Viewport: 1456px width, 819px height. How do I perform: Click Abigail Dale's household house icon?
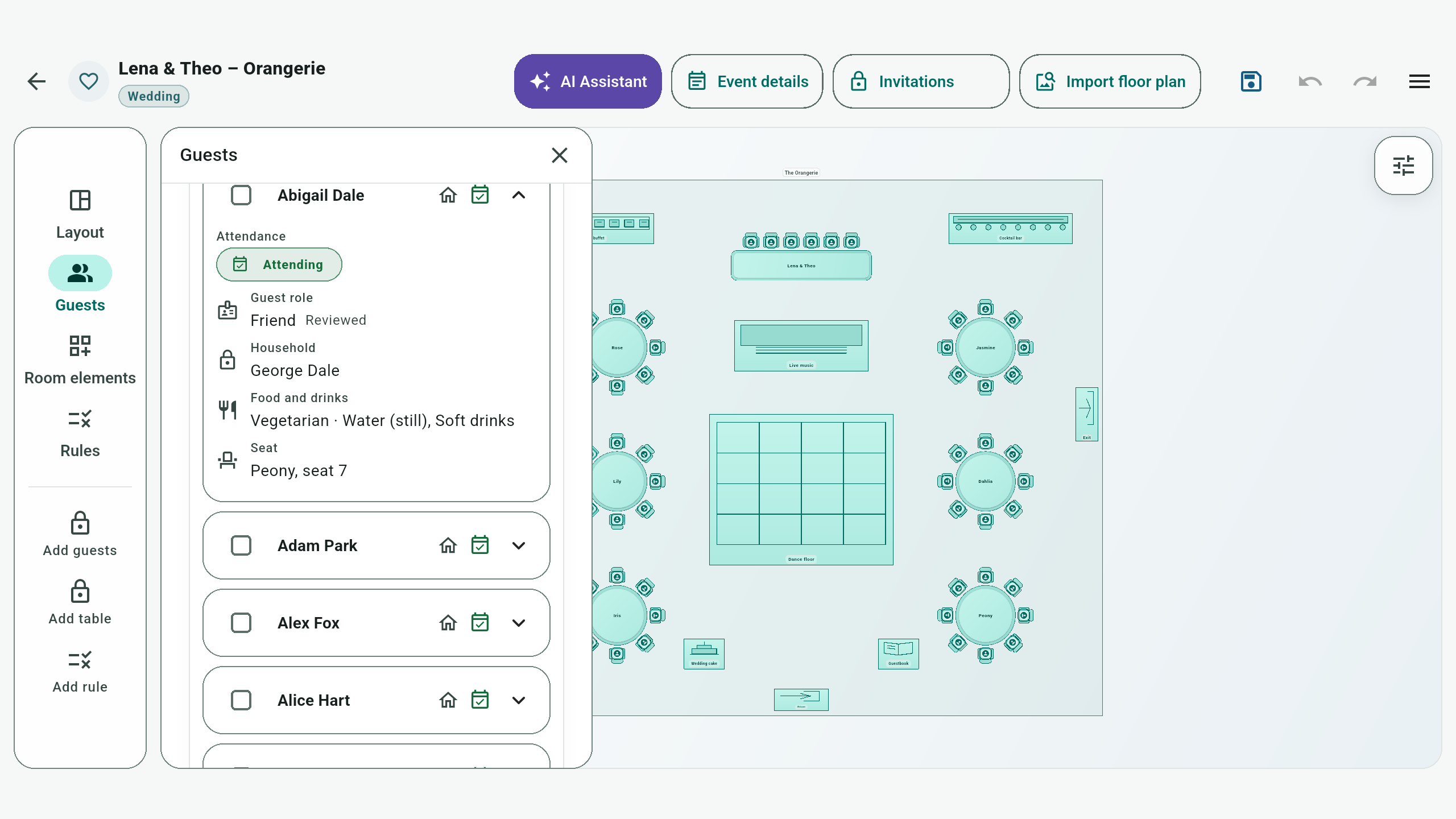pos(448,195)
